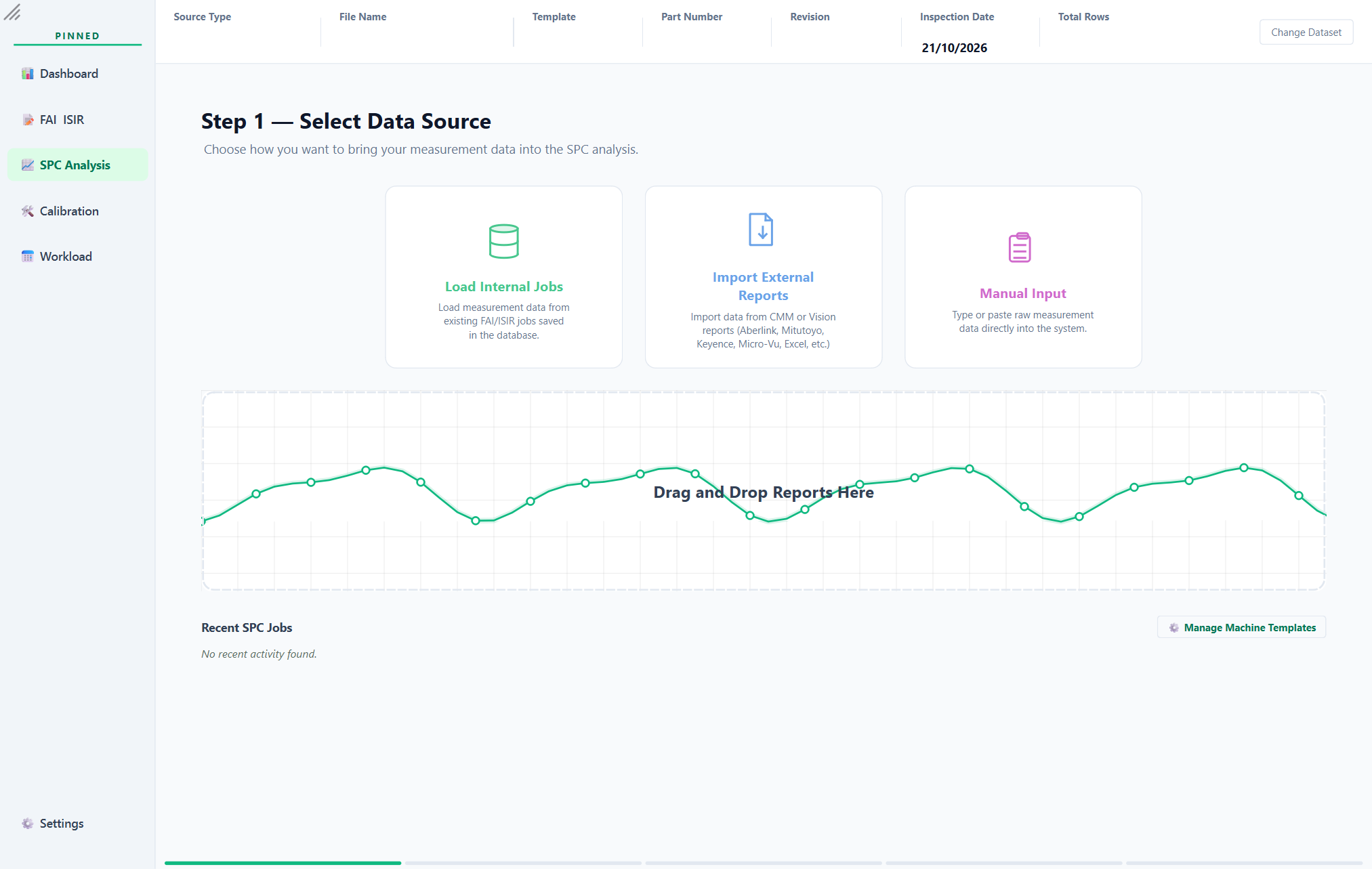Image resolution: width=1372 pixels, height=869 pixels.
Task: Click the Step 1 Select Data Source heading
Action: (x=346, y=121)
